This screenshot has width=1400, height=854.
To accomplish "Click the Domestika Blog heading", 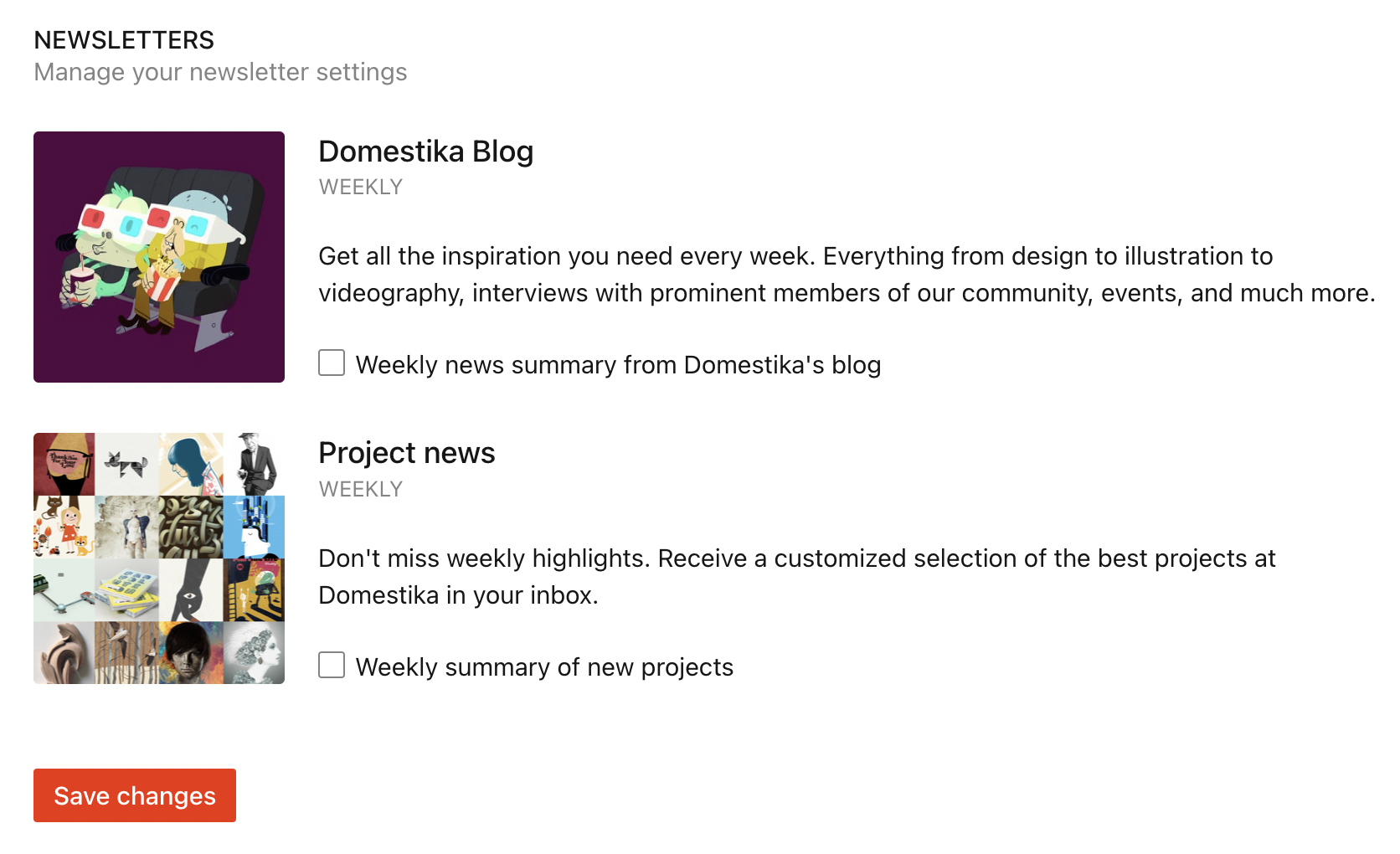I will (x=425, y=152).
